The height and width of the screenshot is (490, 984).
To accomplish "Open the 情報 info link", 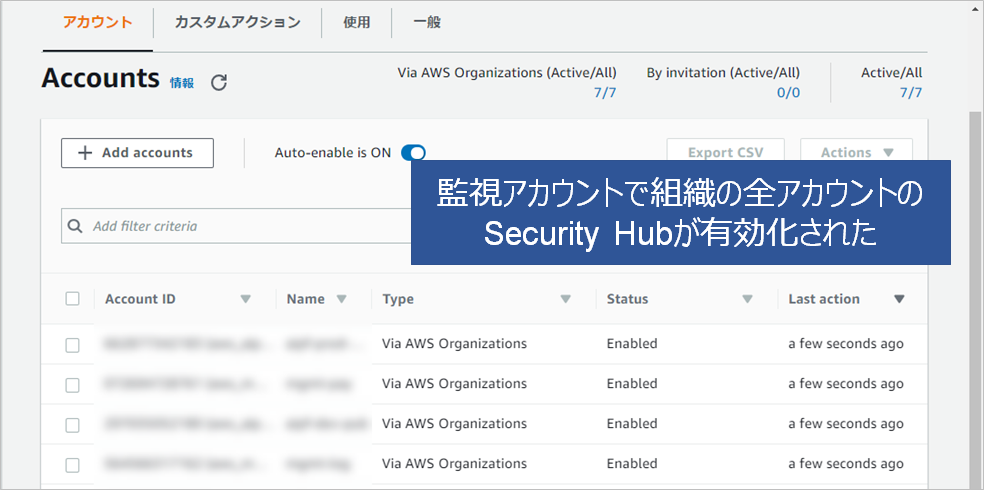I will pyautogui.click(x=182, y=83).
